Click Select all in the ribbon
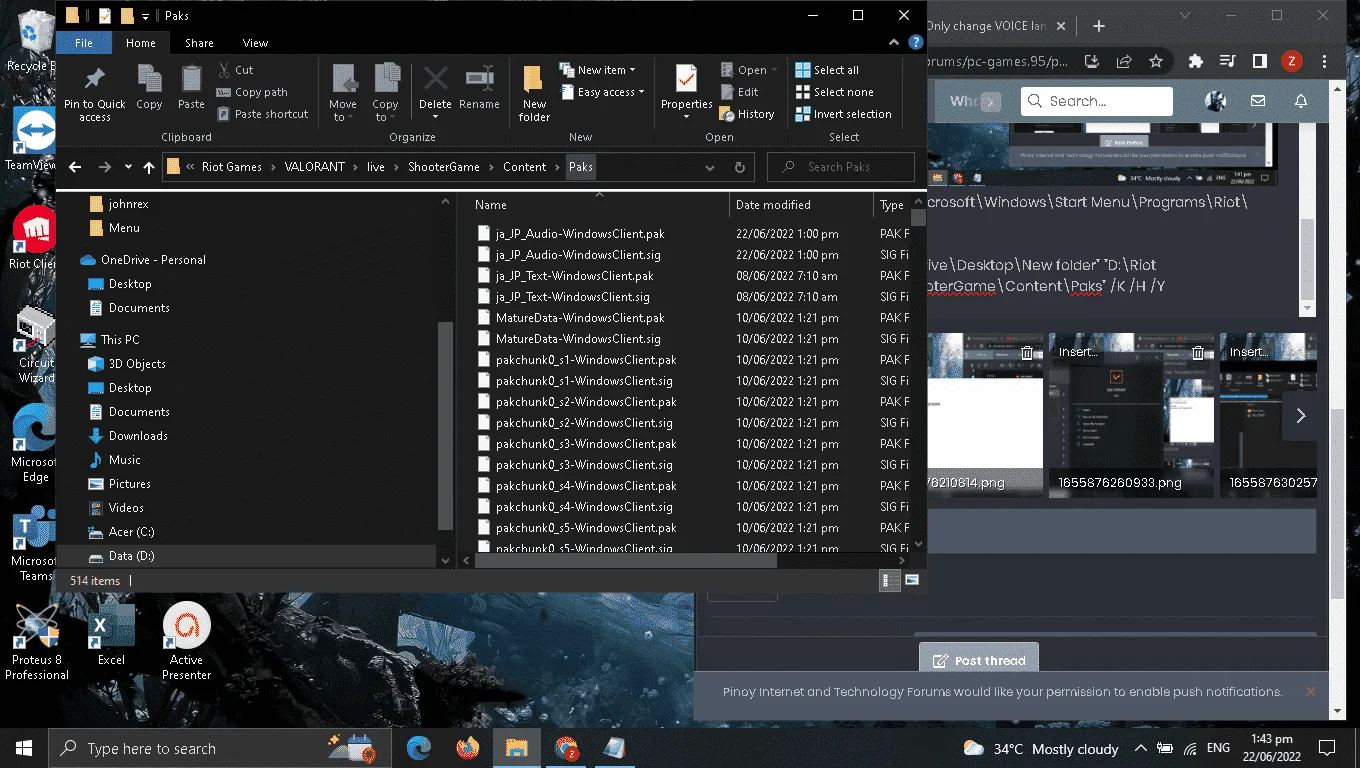The image size is (1360, 768). point(827,70)
